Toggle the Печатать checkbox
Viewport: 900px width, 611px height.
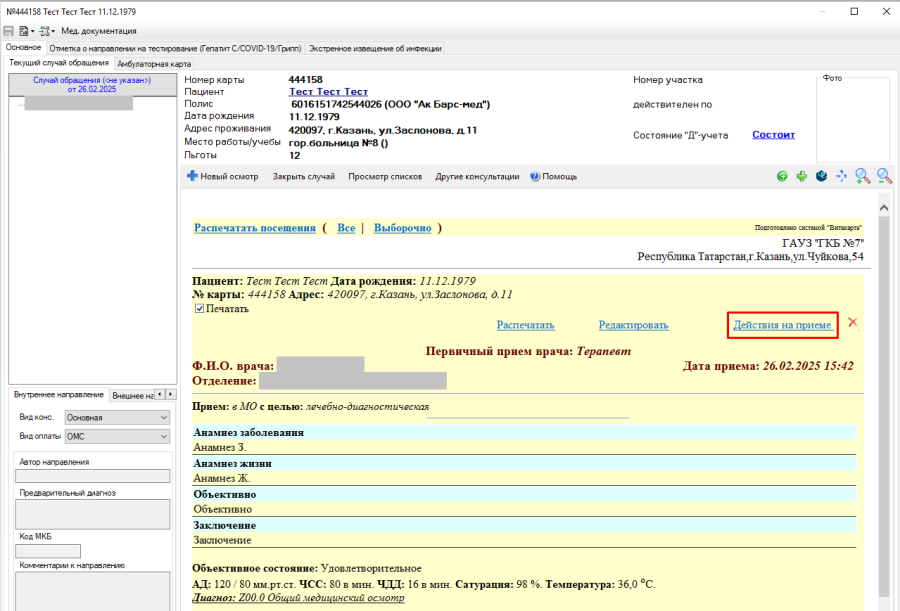(199, 309)
